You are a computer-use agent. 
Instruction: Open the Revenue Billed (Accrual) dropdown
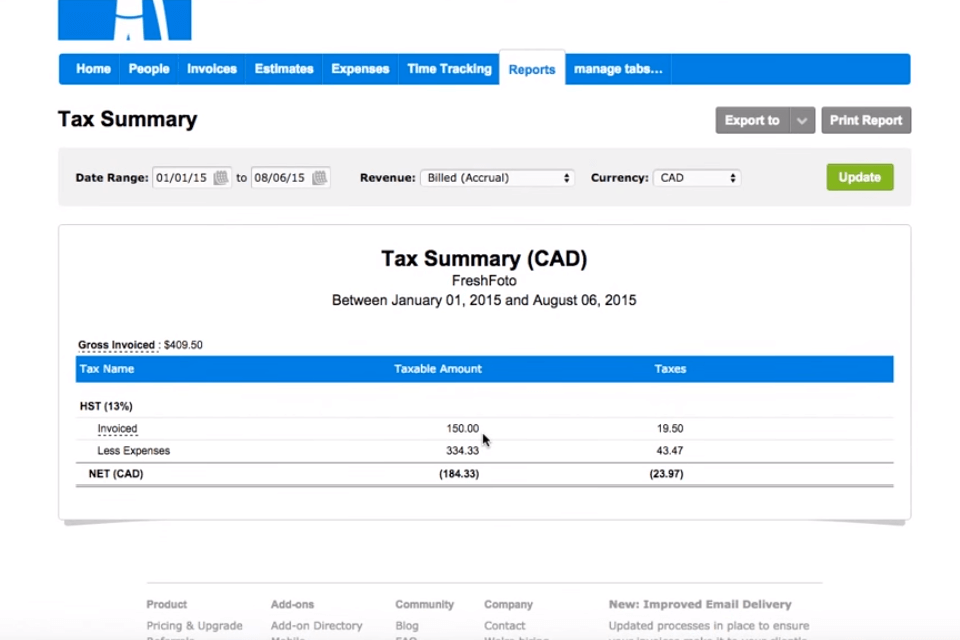click(497, 178)
